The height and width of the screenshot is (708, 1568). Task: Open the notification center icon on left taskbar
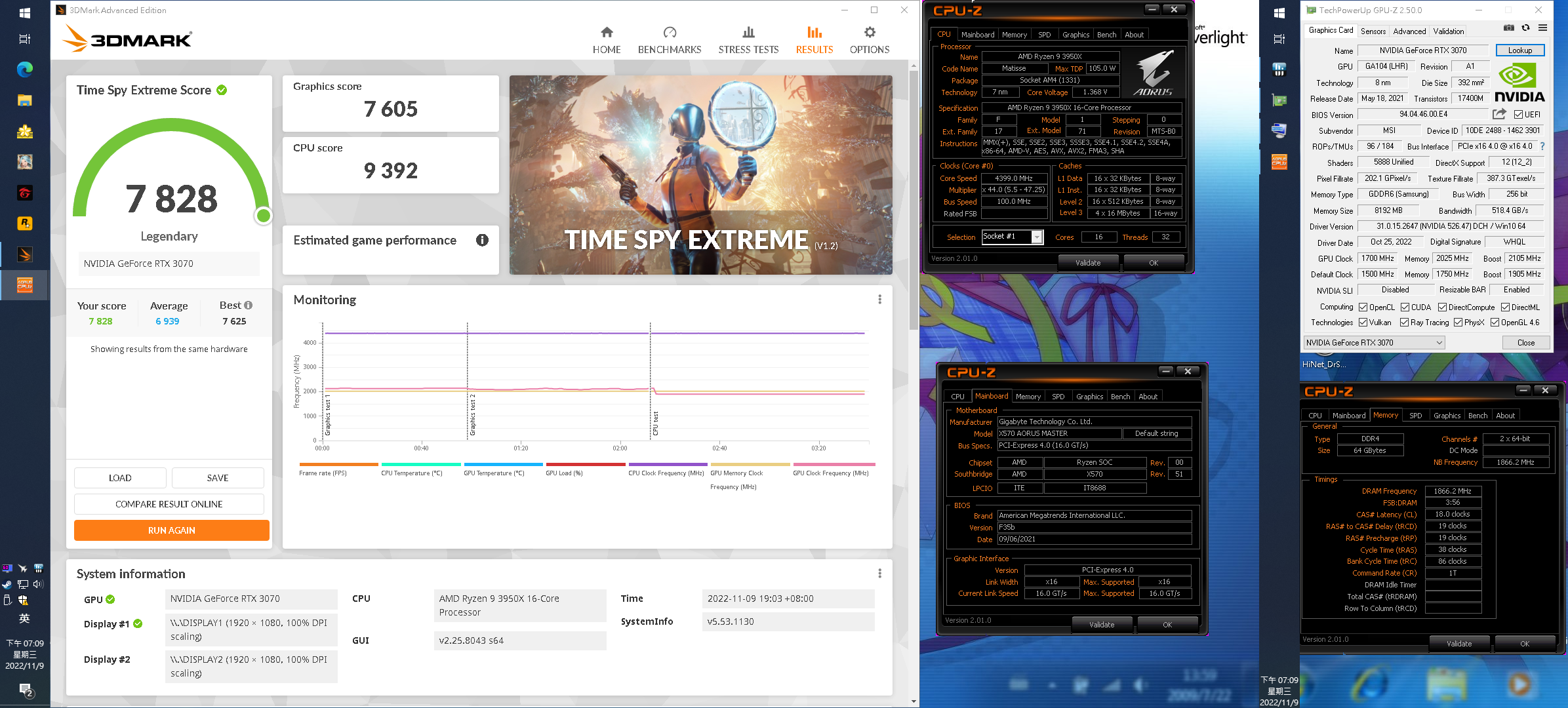coord(26,690)
